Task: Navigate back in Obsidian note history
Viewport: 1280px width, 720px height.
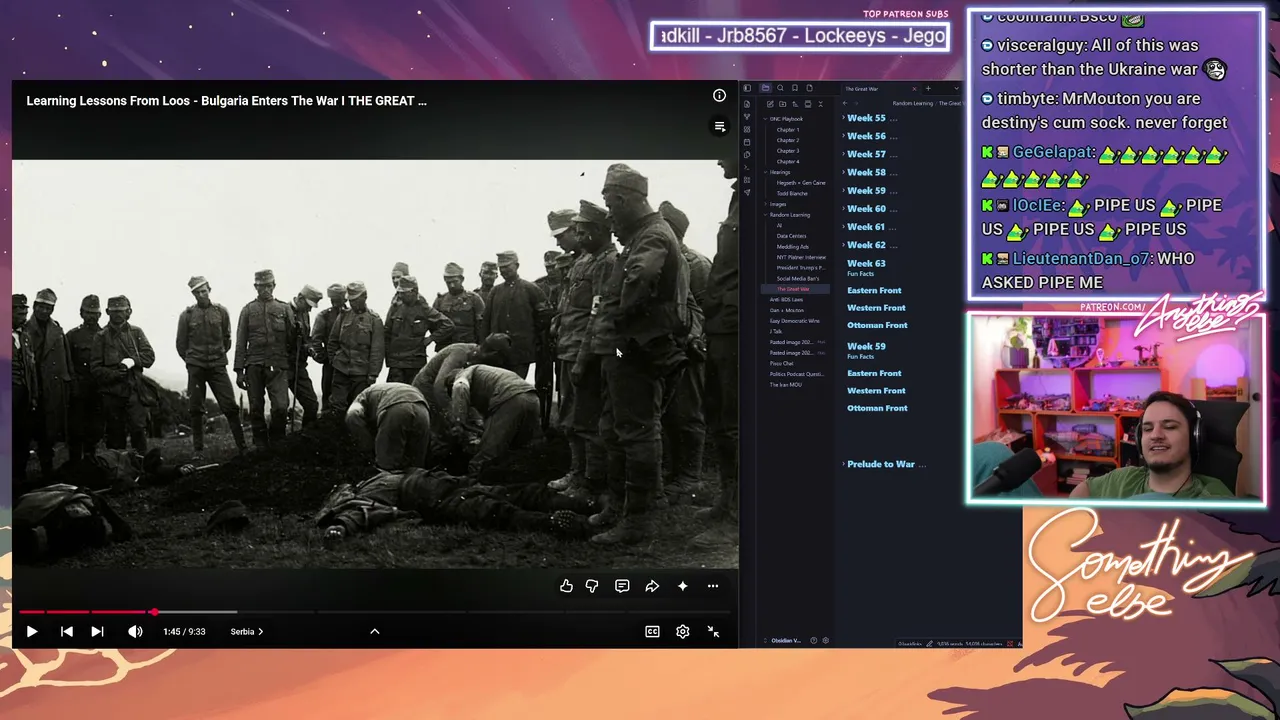Action: 845,103
